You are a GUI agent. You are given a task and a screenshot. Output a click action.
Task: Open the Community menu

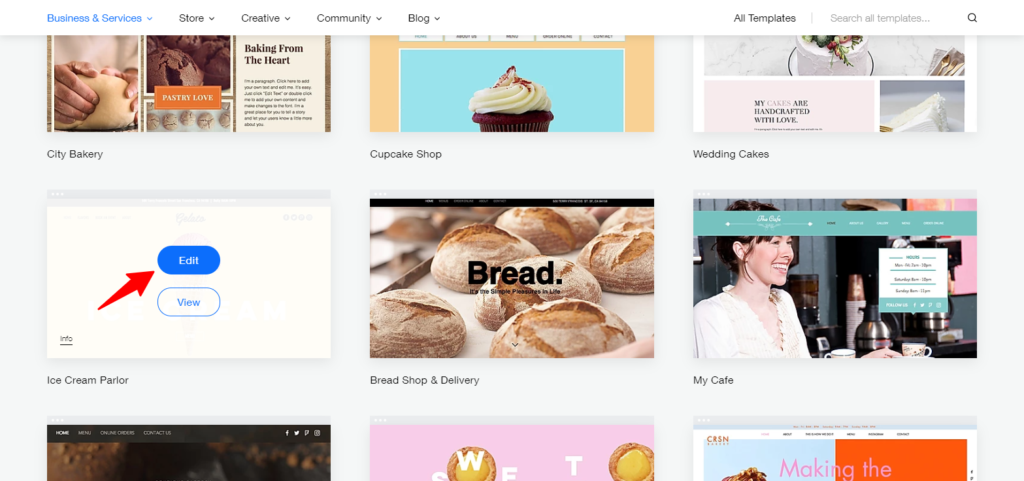point(349,18)
